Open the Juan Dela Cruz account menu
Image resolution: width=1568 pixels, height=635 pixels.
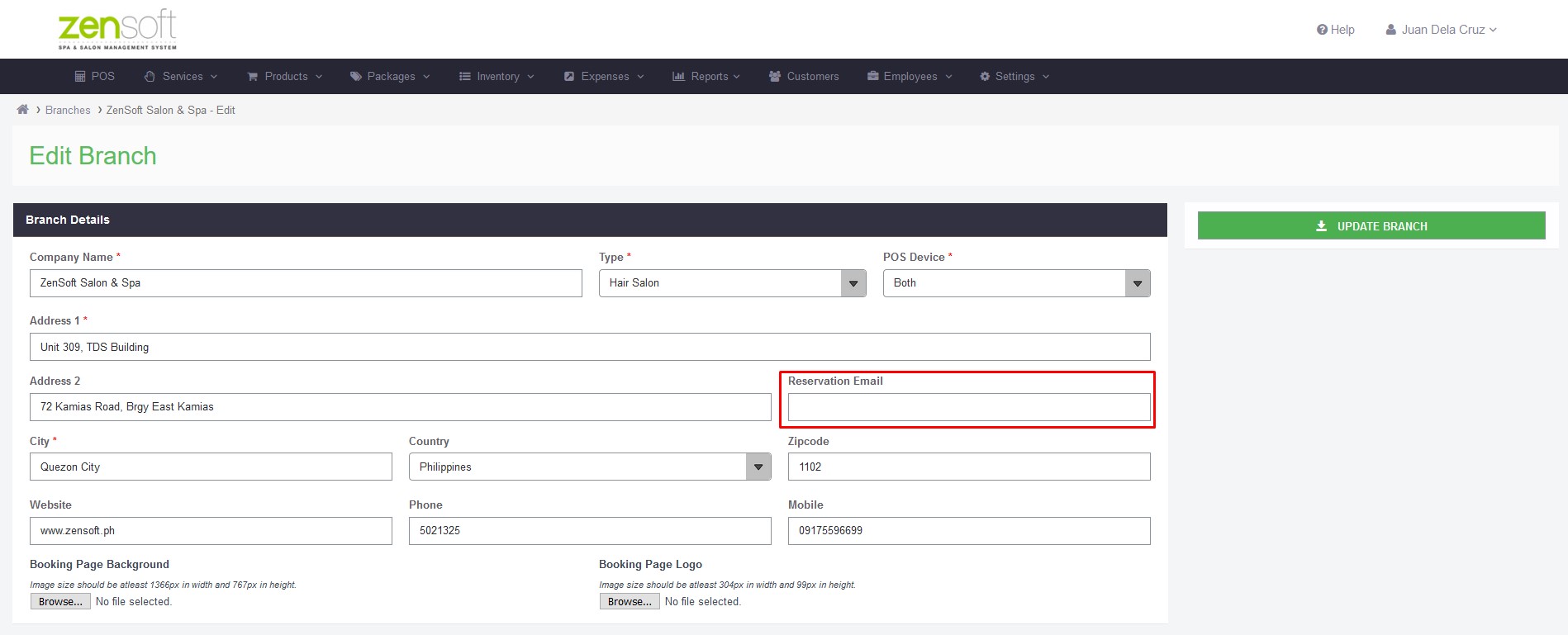1442,30
